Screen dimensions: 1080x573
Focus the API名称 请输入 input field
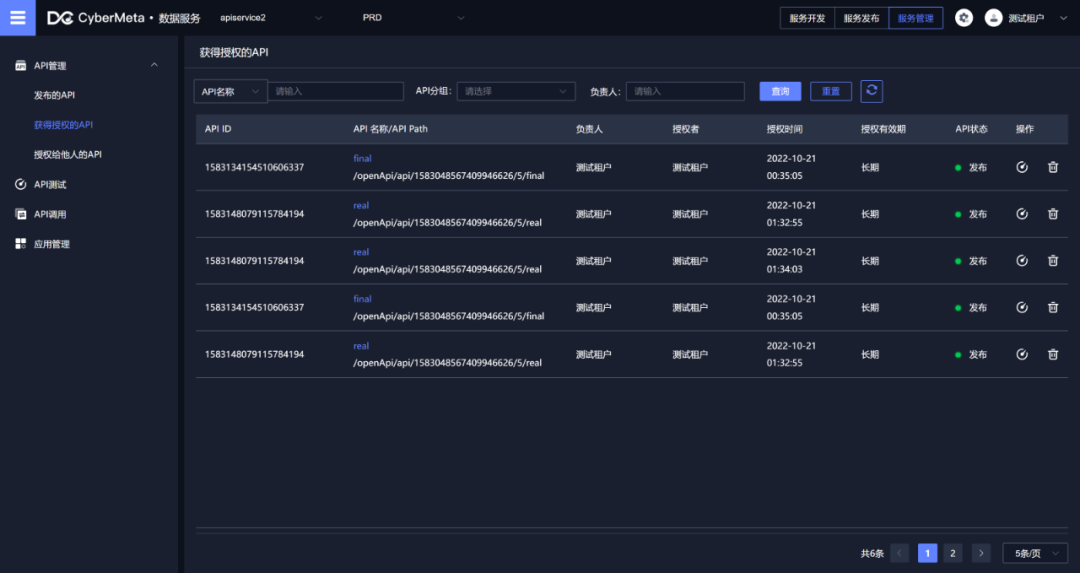pyautogui.click(x=335, y=91)
